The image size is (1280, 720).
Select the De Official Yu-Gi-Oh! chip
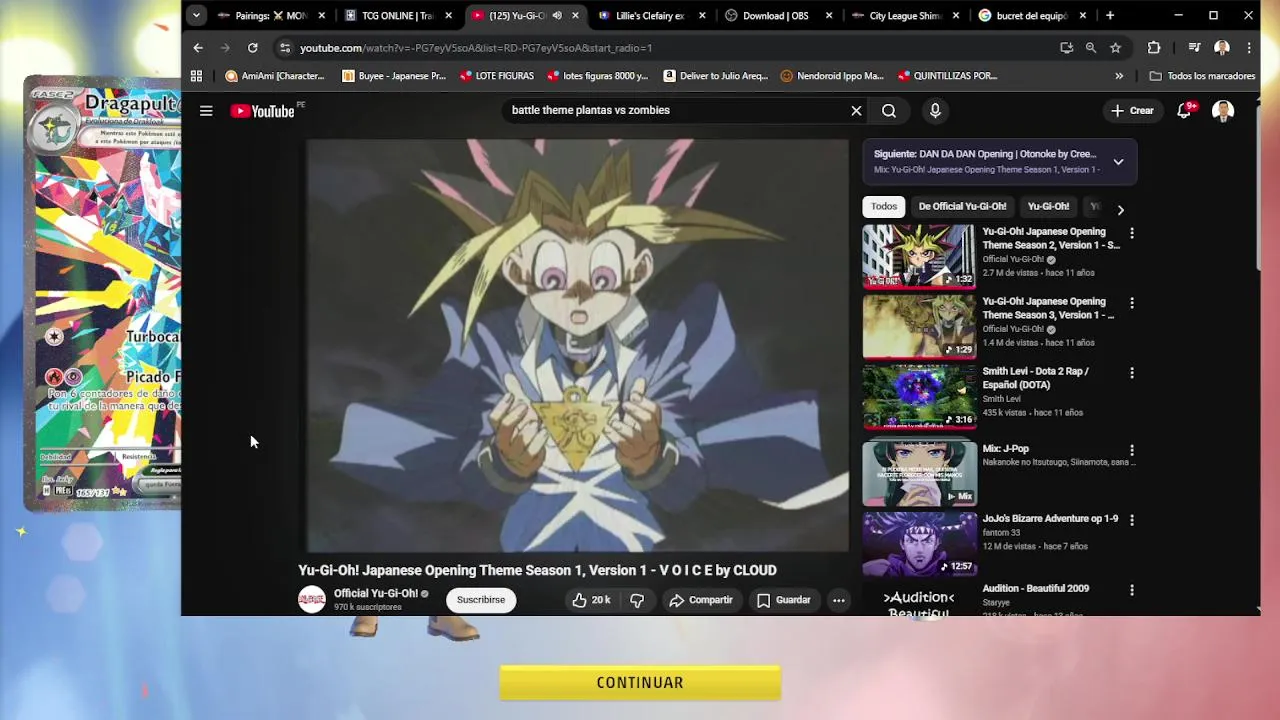click(x=962, y=207)
